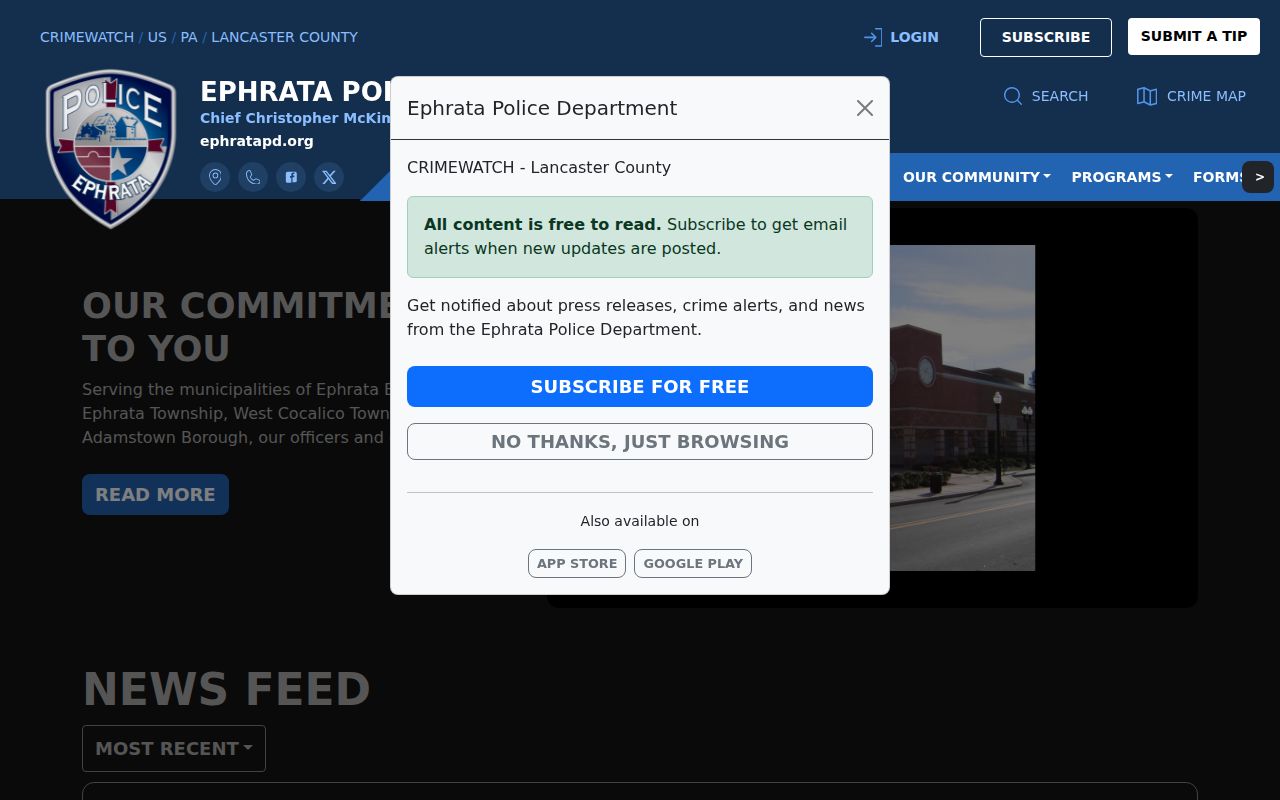Click the US breadcrumb
Image resolution: width=1280 pixels, height=800 pixels.
[x=157, y=37]
